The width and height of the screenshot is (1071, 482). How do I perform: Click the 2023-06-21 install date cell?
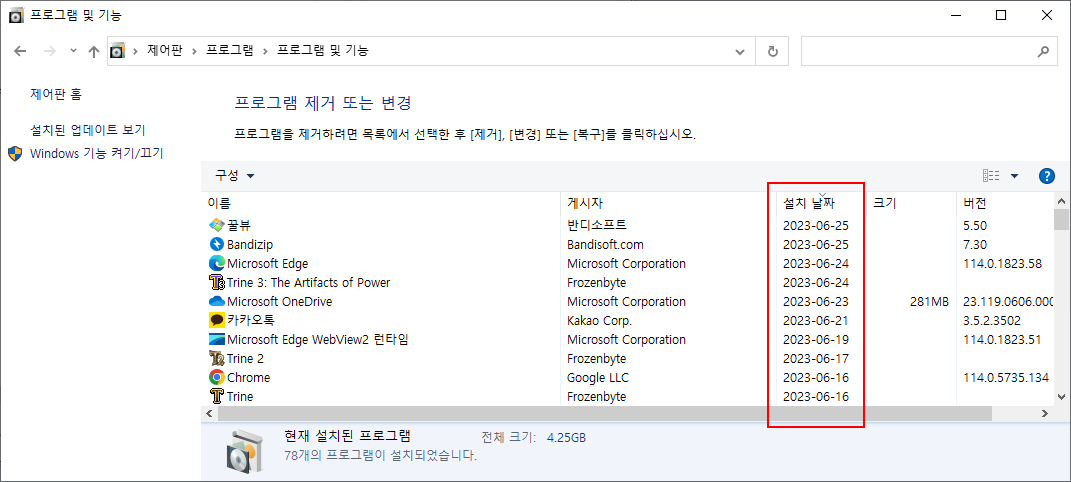click(x=816, y=320)
